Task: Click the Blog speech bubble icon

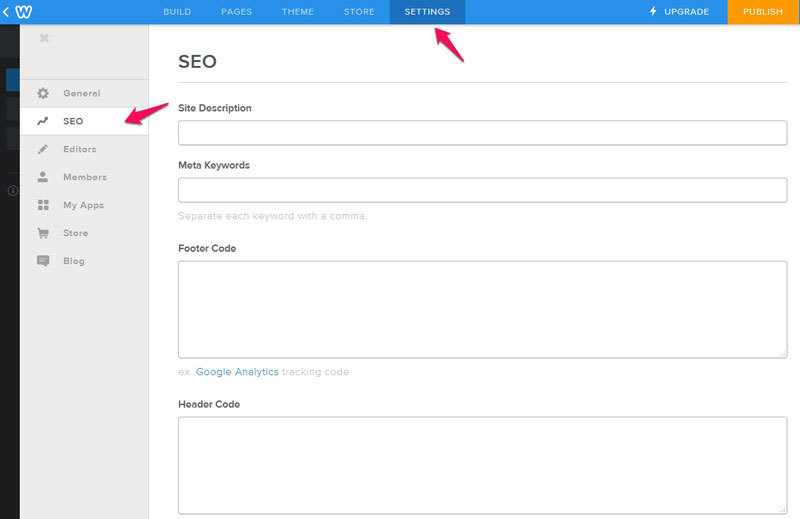Action: pyautogui.click(x=43, y=261)
